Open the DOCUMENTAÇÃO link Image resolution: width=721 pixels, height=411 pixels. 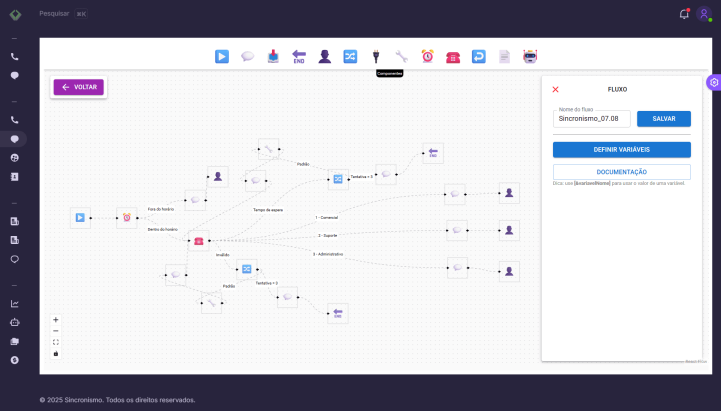[x=621, y=172]
